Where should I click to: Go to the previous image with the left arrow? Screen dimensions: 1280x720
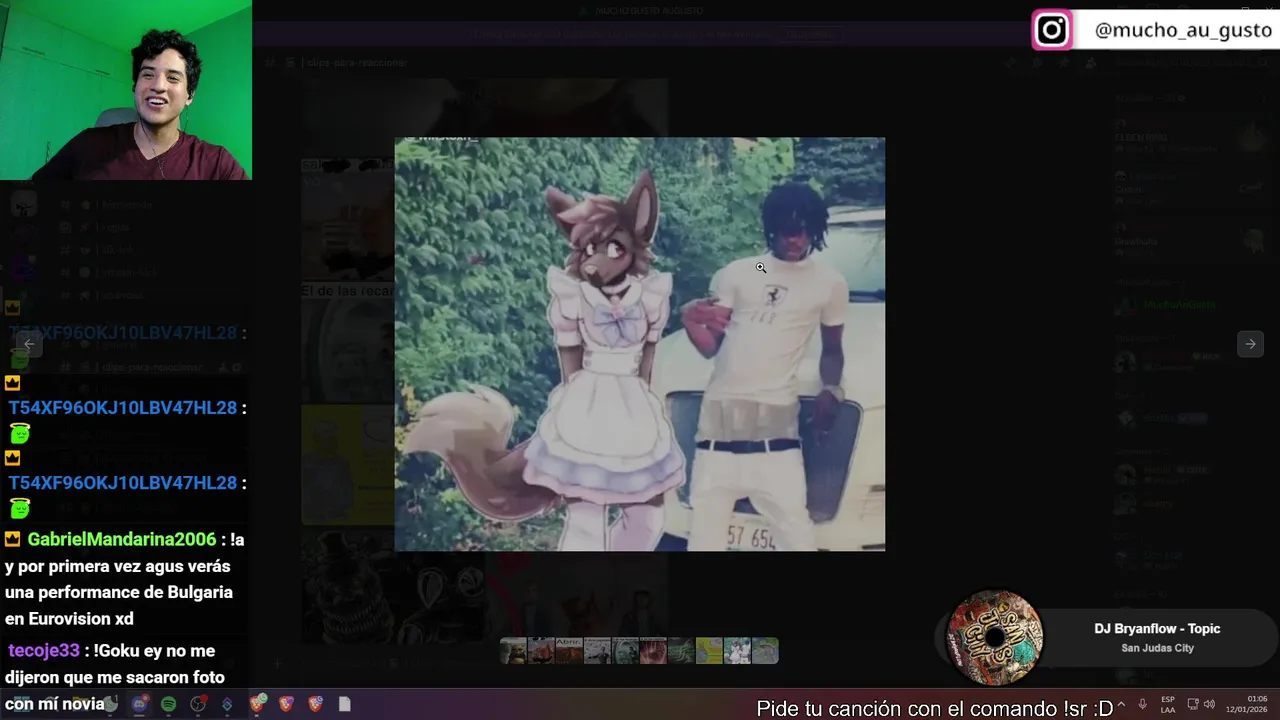click(x=29, y=344)
